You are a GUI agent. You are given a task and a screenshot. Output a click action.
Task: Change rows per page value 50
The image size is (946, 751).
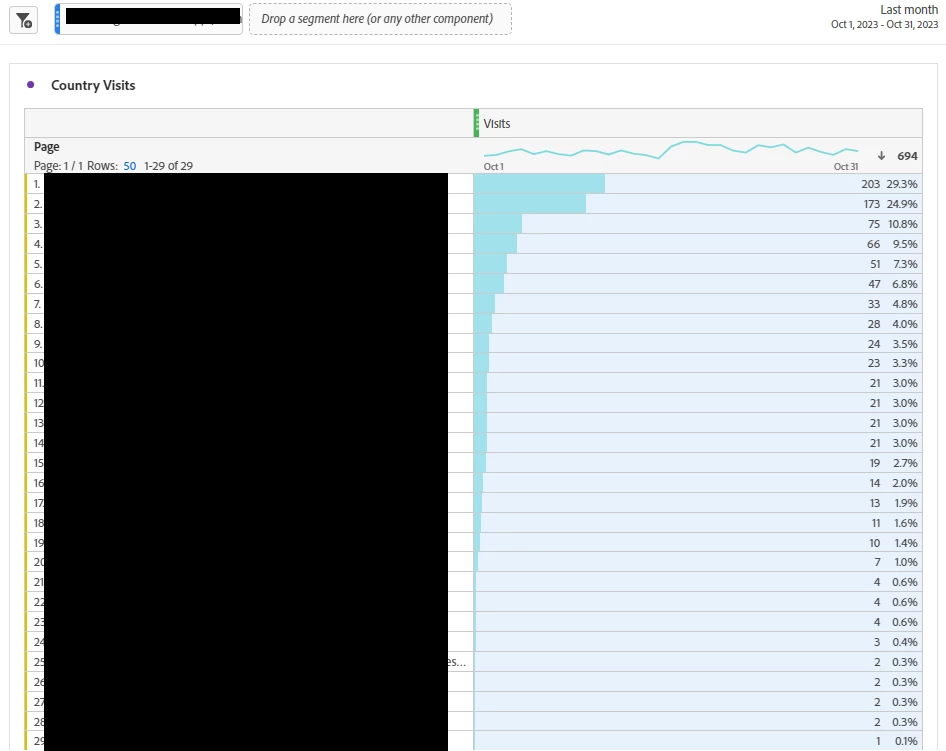[130, 166]
